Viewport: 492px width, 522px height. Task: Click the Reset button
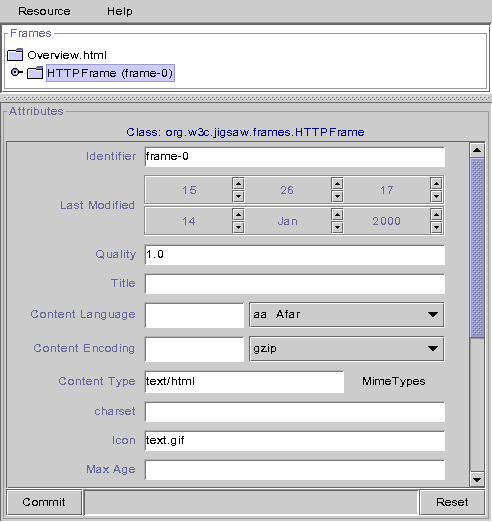(x=452, y=502)
